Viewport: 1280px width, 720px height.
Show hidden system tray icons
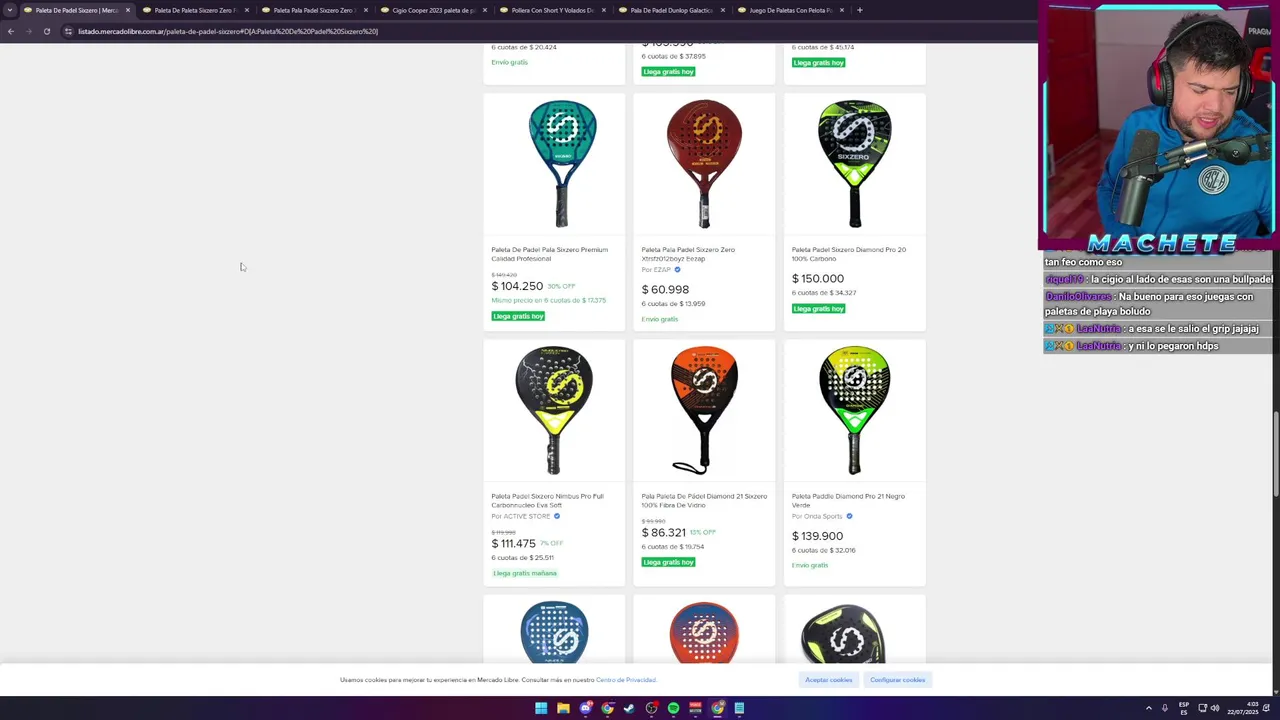click(x=1148, y=708)
